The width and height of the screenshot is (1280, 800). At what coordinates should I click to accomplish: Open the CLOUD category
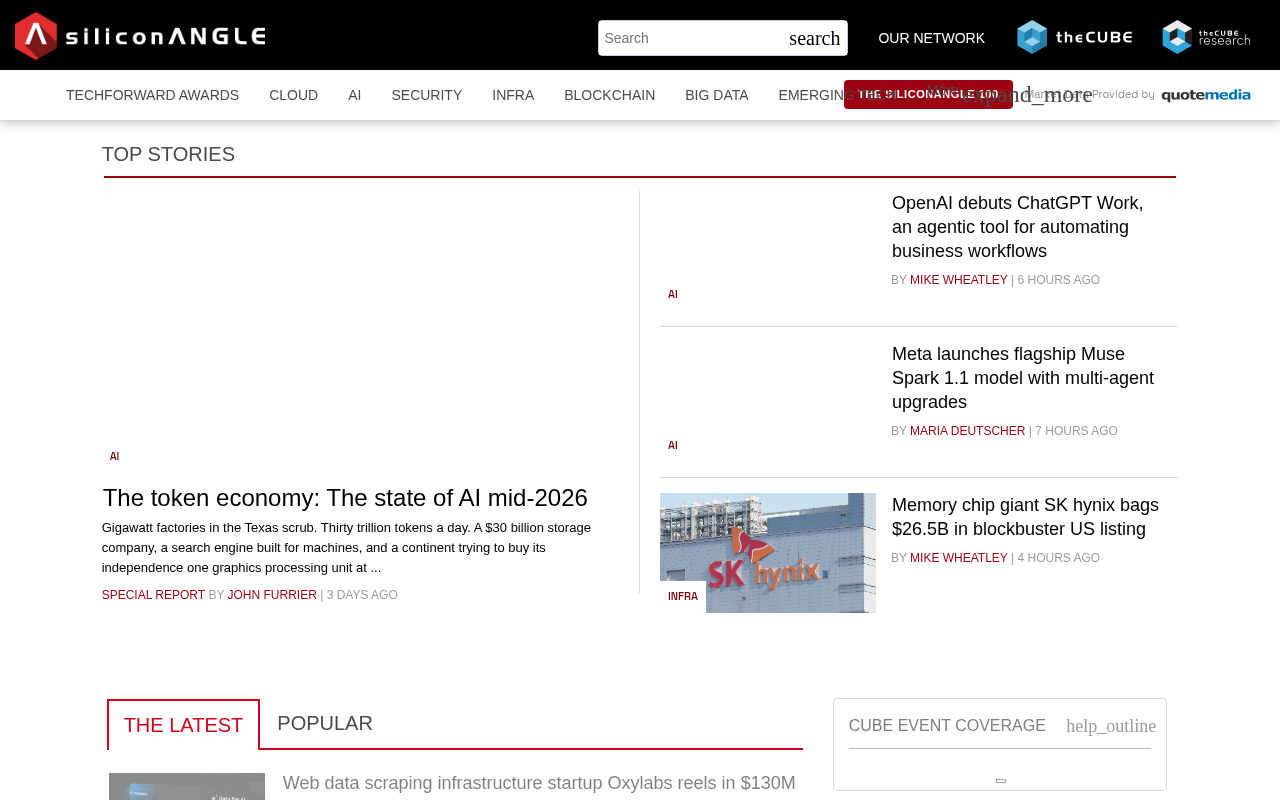(293, 95)
